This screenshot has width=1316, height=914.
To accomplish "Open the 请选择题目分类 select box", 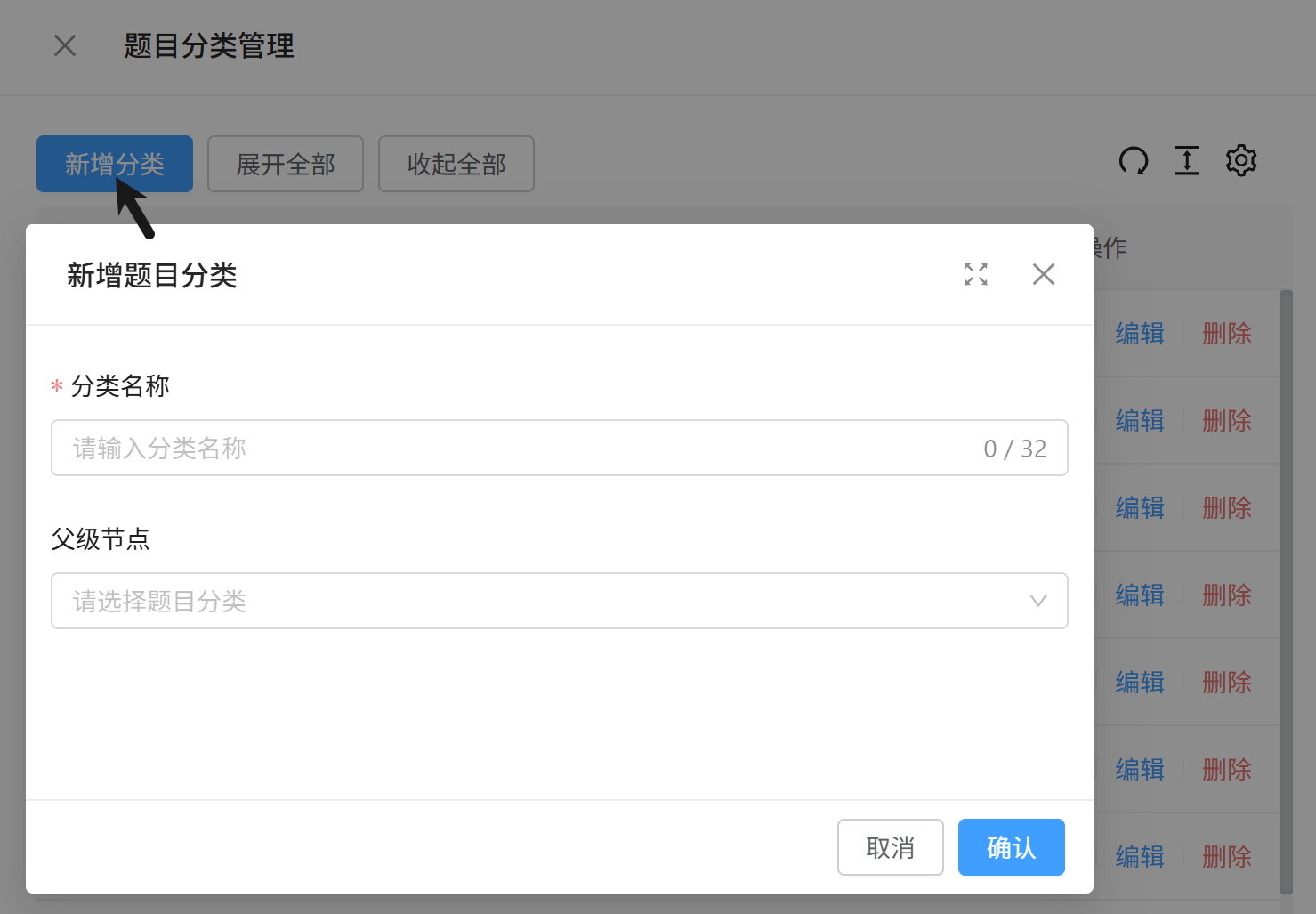I will pyautogui.click(x=534, y=601).
